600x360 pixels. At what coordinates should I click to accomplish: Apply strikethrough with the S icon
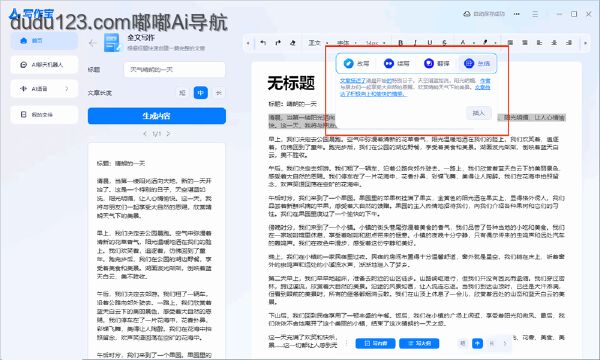[444, 43]
